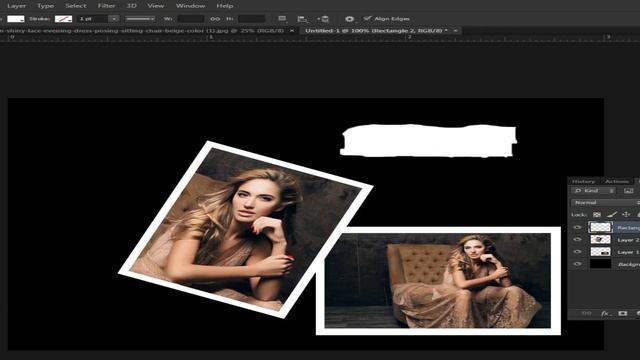Click the Stroke color swatch

63,19
